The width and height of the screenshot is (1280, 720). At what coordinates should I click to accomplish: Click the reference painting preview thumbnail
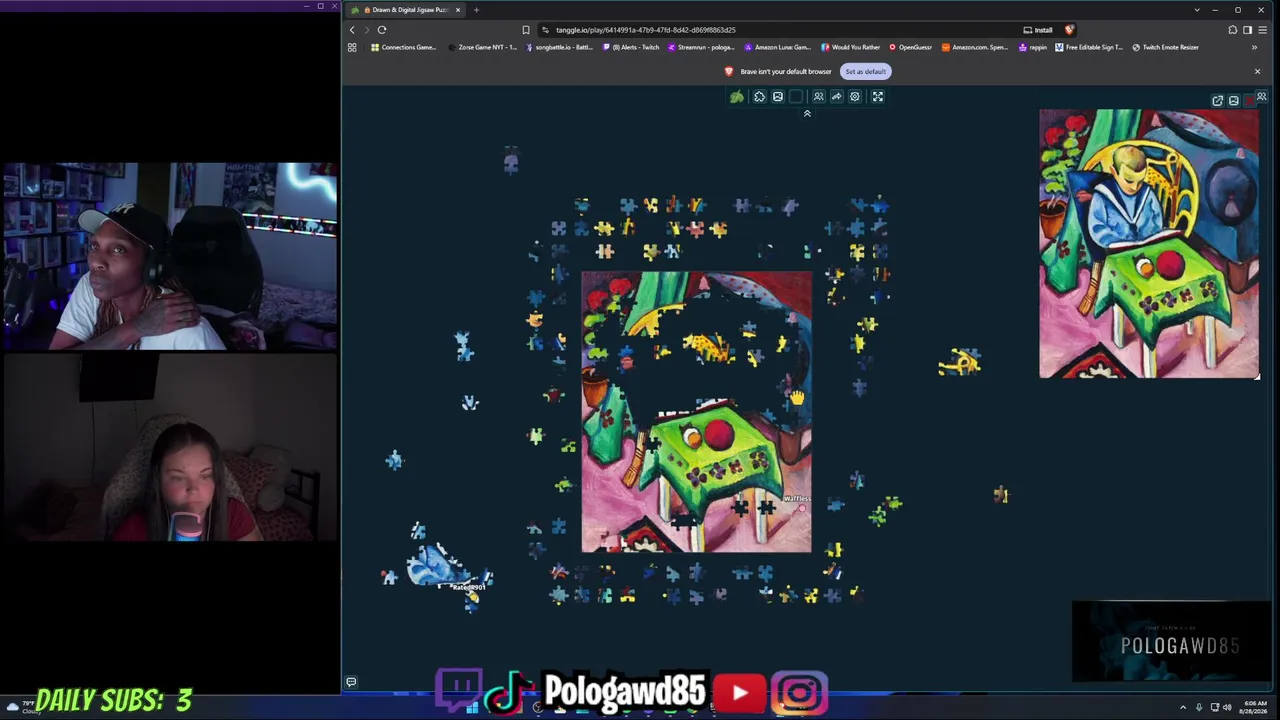(1149, 244)
